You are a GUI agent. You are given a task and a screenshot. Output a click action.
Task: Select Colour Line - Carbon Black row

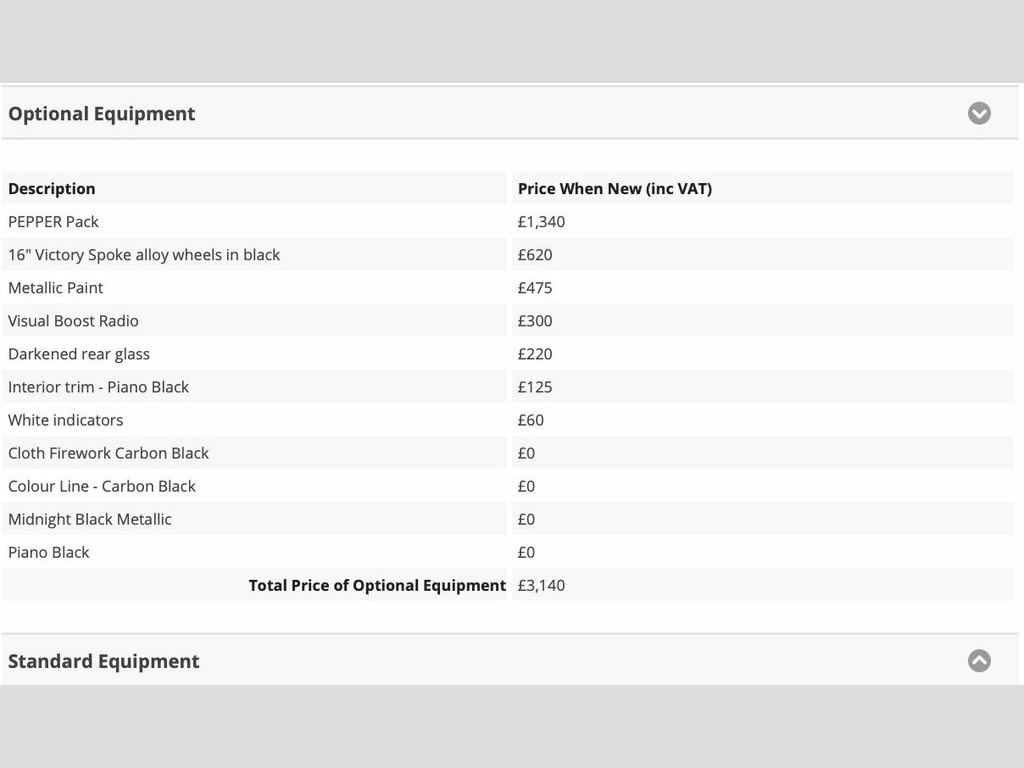click(507, 487)
